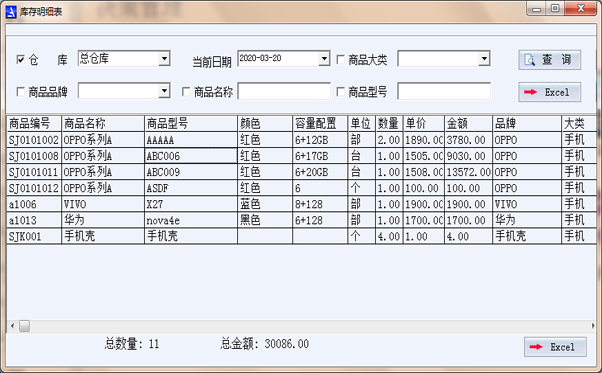The width and height of the screenshot is (602, 373).
Task: Click the 商品型号 text input field
Action: tap(444, 91)
